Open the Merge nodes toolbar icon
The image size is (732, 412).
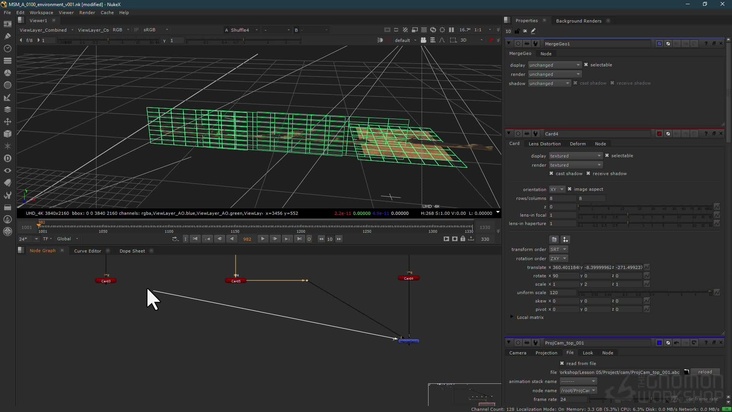(7, 110)
